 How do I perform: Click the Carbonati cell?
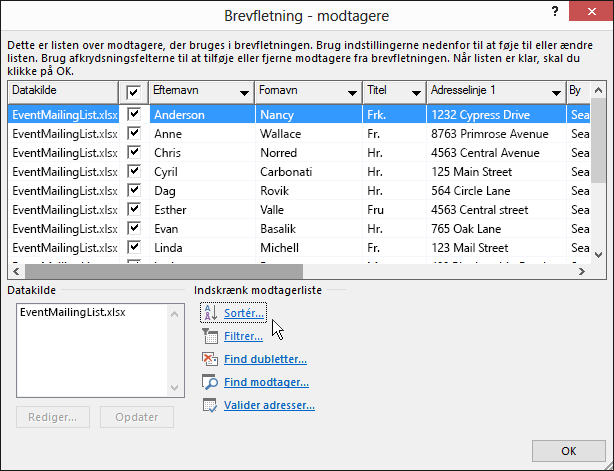pos(309,172)
